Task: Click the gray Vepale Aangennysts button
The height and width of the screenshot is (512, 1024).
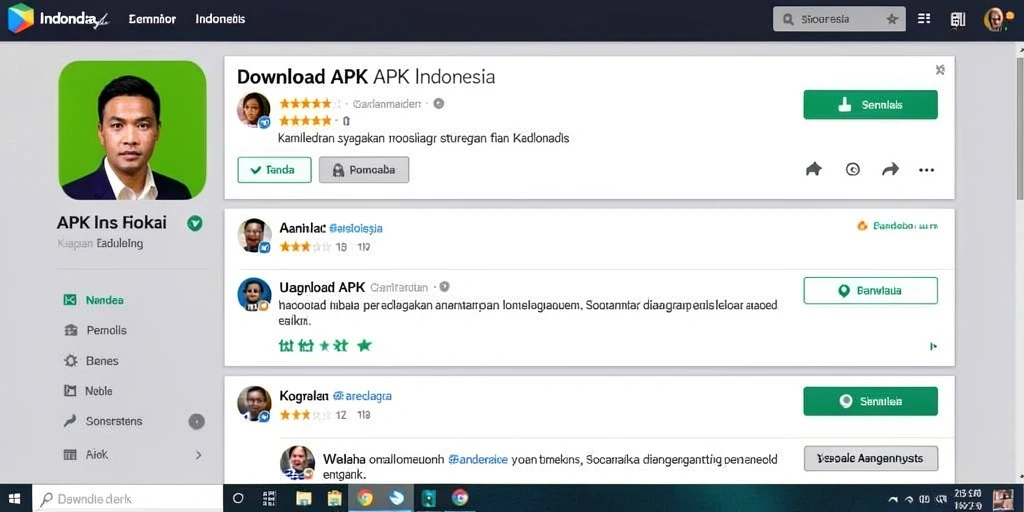Action: [x=871, y=458]
